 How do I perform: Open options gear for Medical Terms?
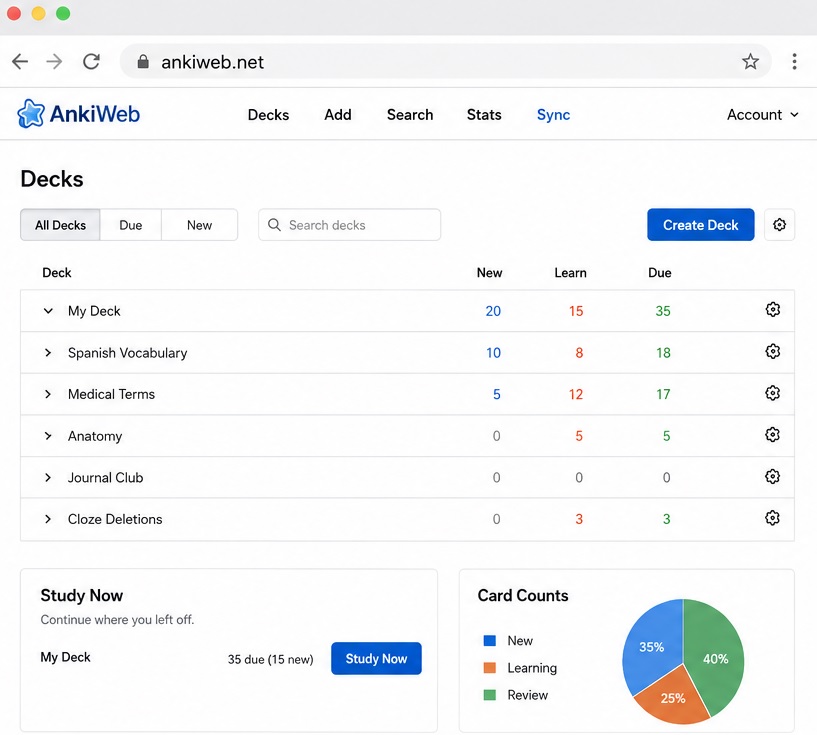(773, 393)
